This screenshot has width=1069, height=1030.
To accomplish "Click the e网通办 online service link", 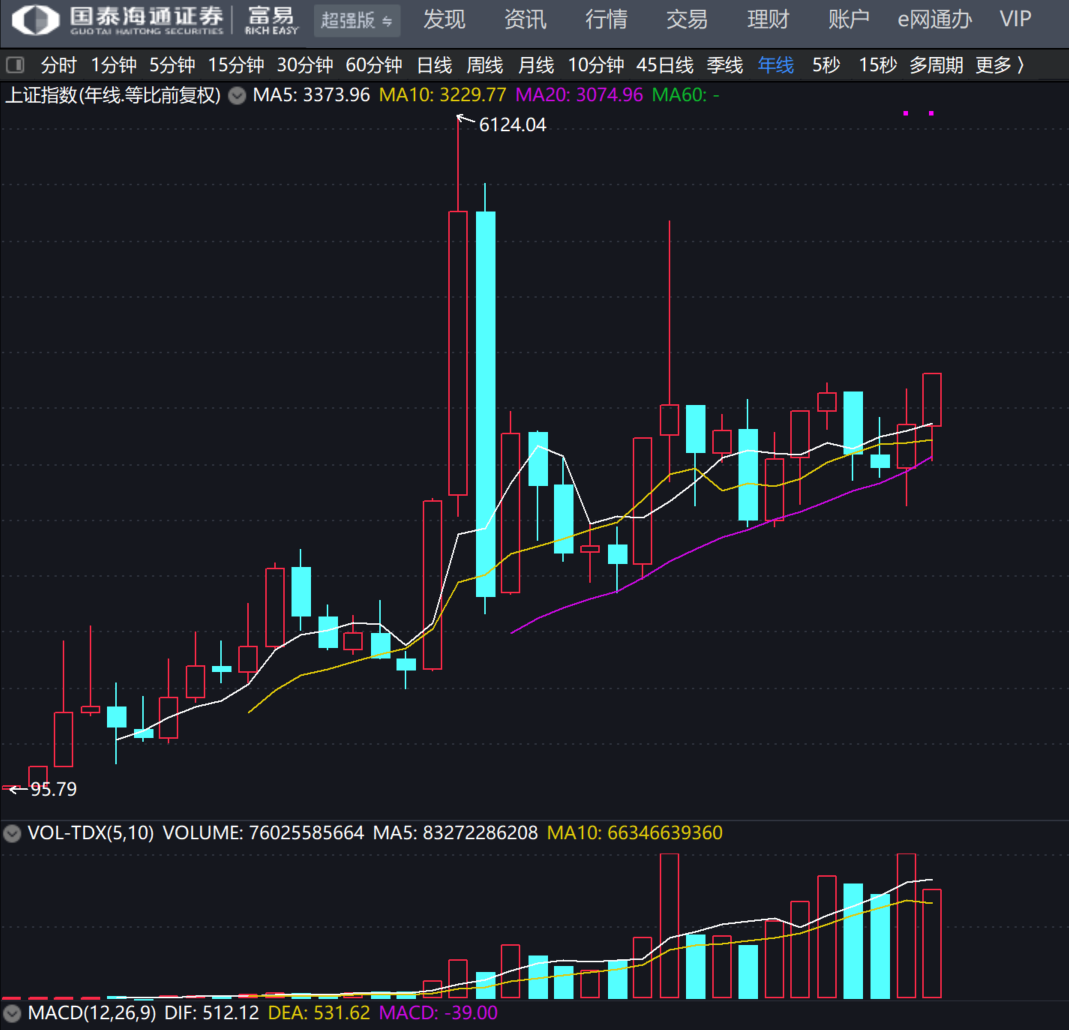I will (x=934, y=19).
